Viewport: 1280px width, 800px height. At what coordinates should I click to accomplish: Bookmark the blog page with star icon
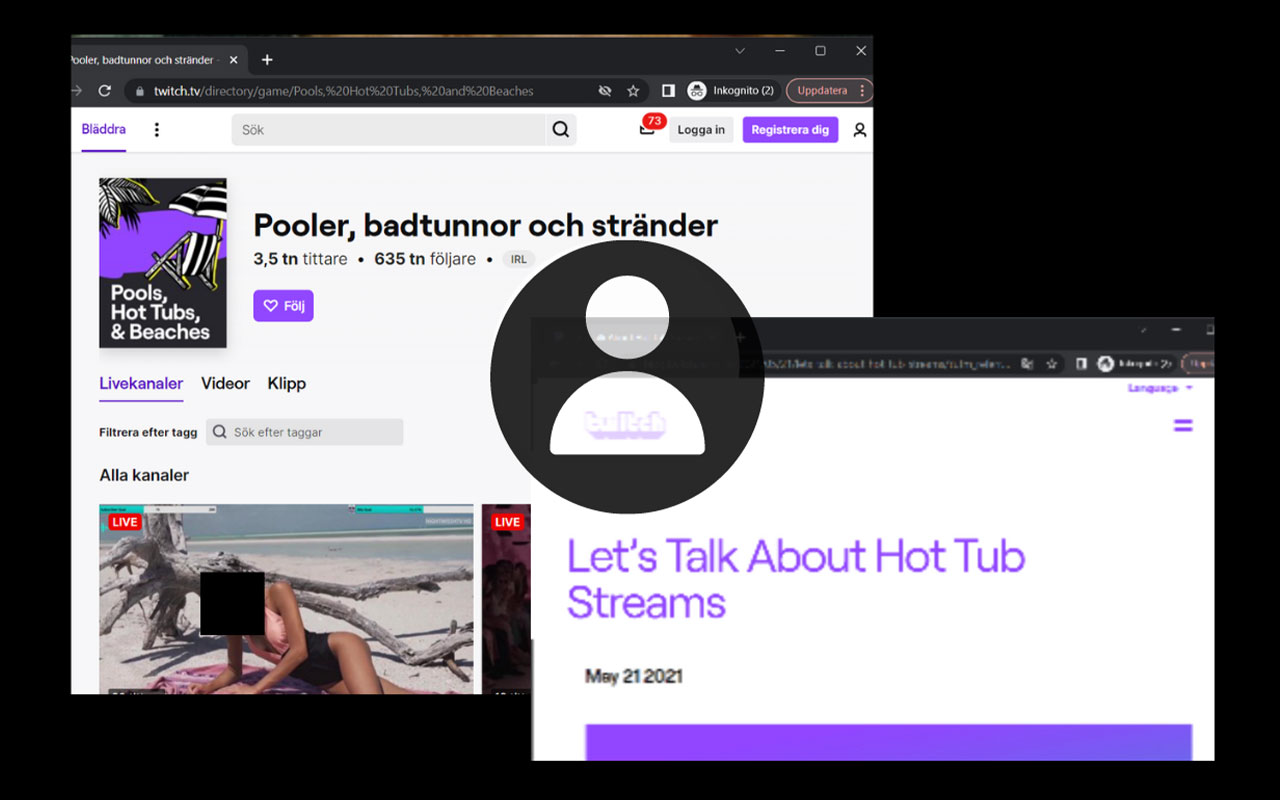1051,365
